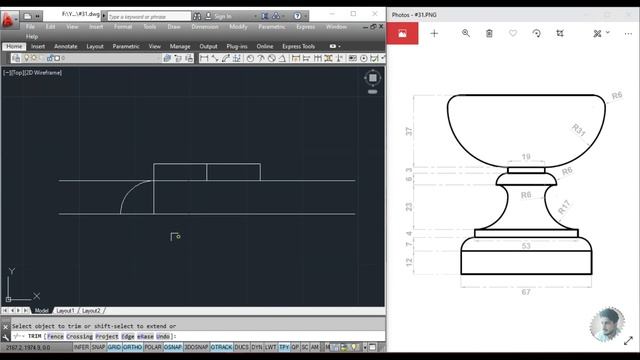Image resolution: width=640 pixels, height=360 pixels.
Task: Open the Help dropdown arrow
Action: pos(305,16)
